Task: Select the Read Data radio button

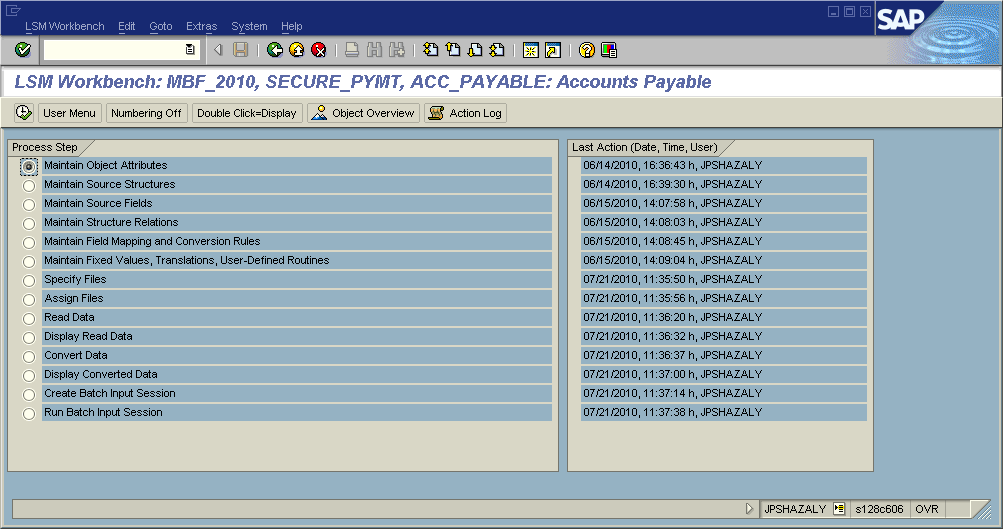Action: click(29, 319)
